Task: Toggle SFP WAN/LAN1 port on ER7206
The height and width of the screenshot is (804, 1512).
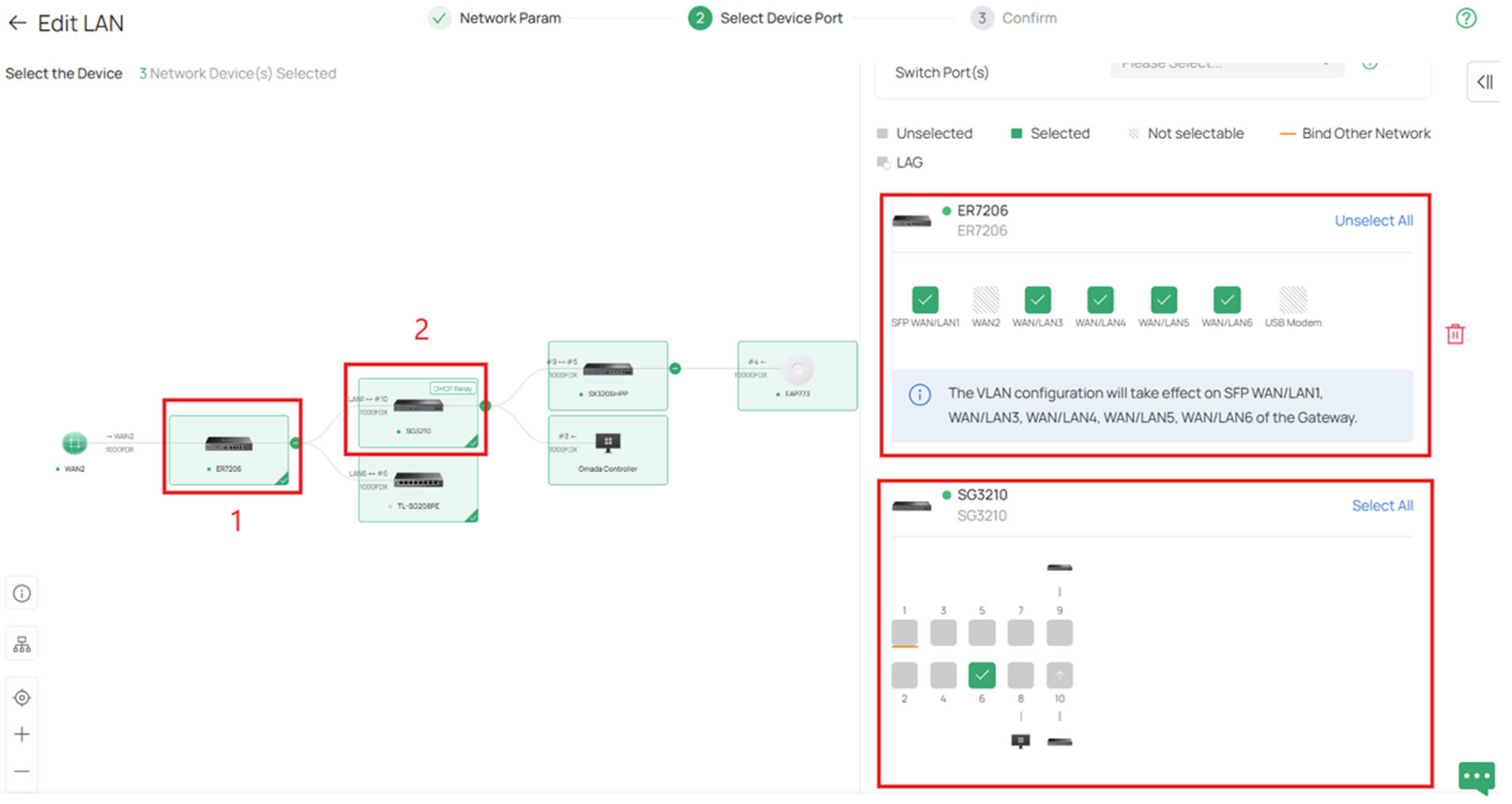Action: pyautogui.click(x=924, y=300)
